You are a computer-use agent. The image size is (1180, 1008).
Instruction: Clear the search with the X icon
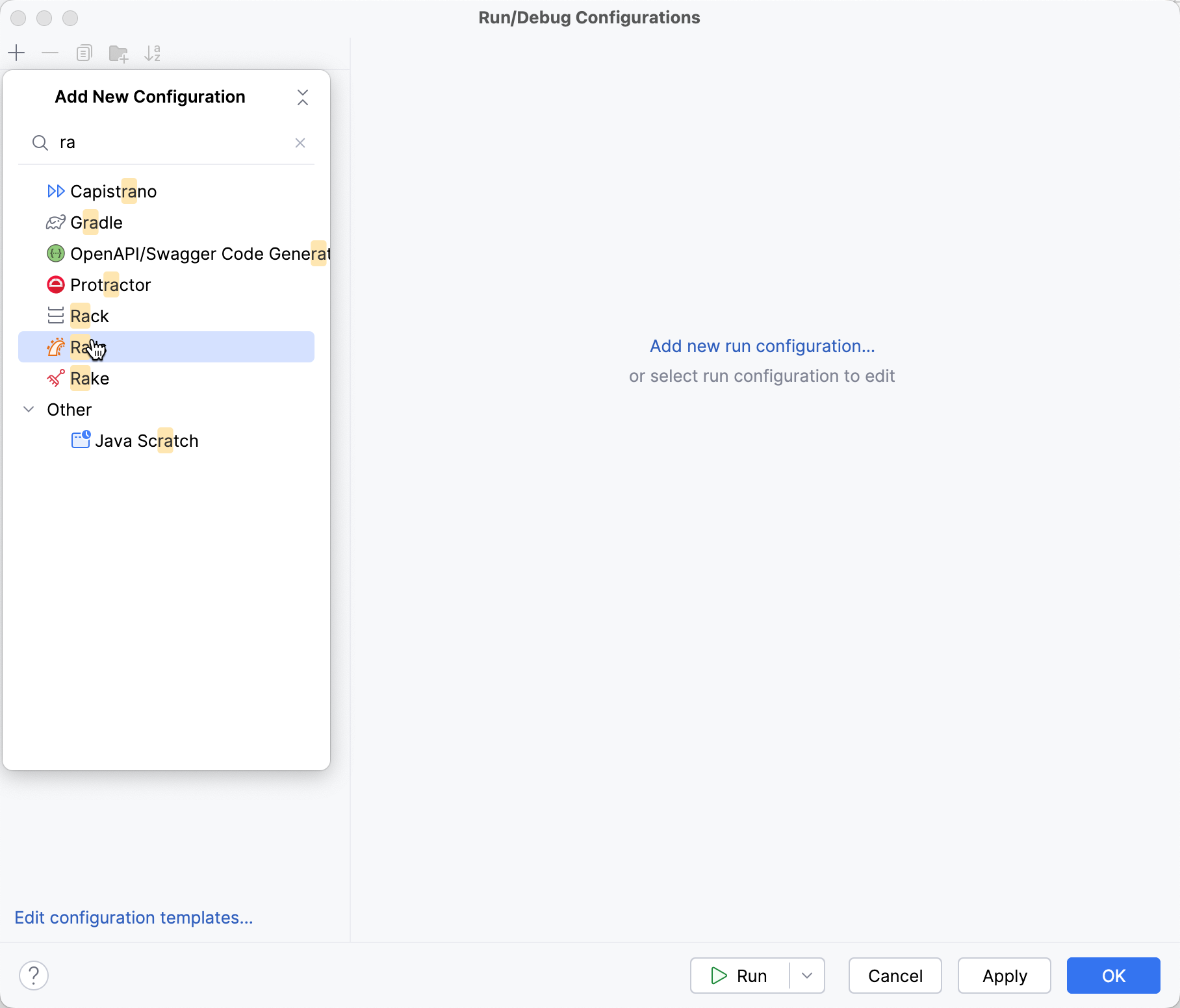300,142
